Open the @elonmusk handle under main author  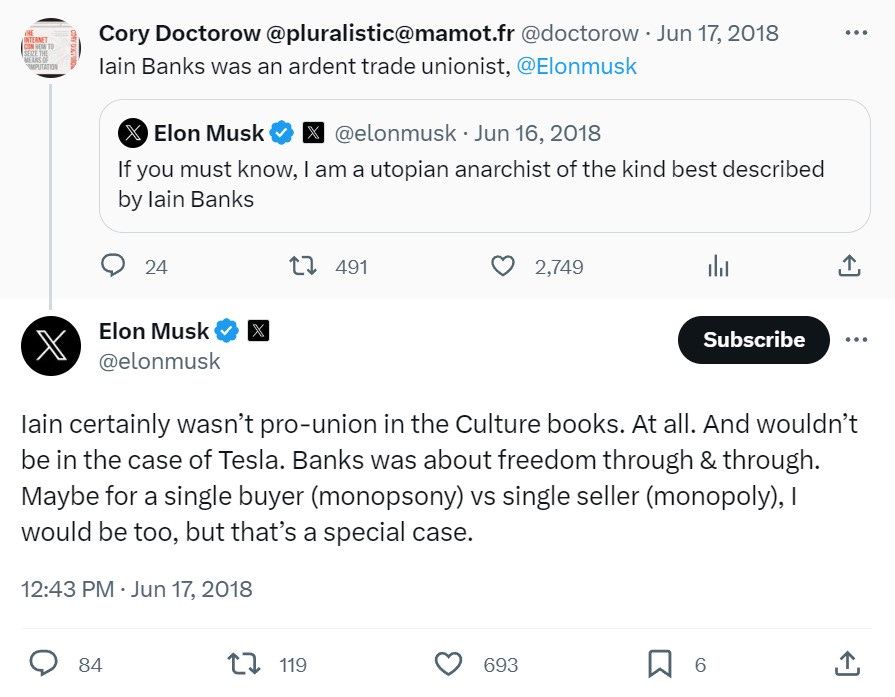[159, 361]
